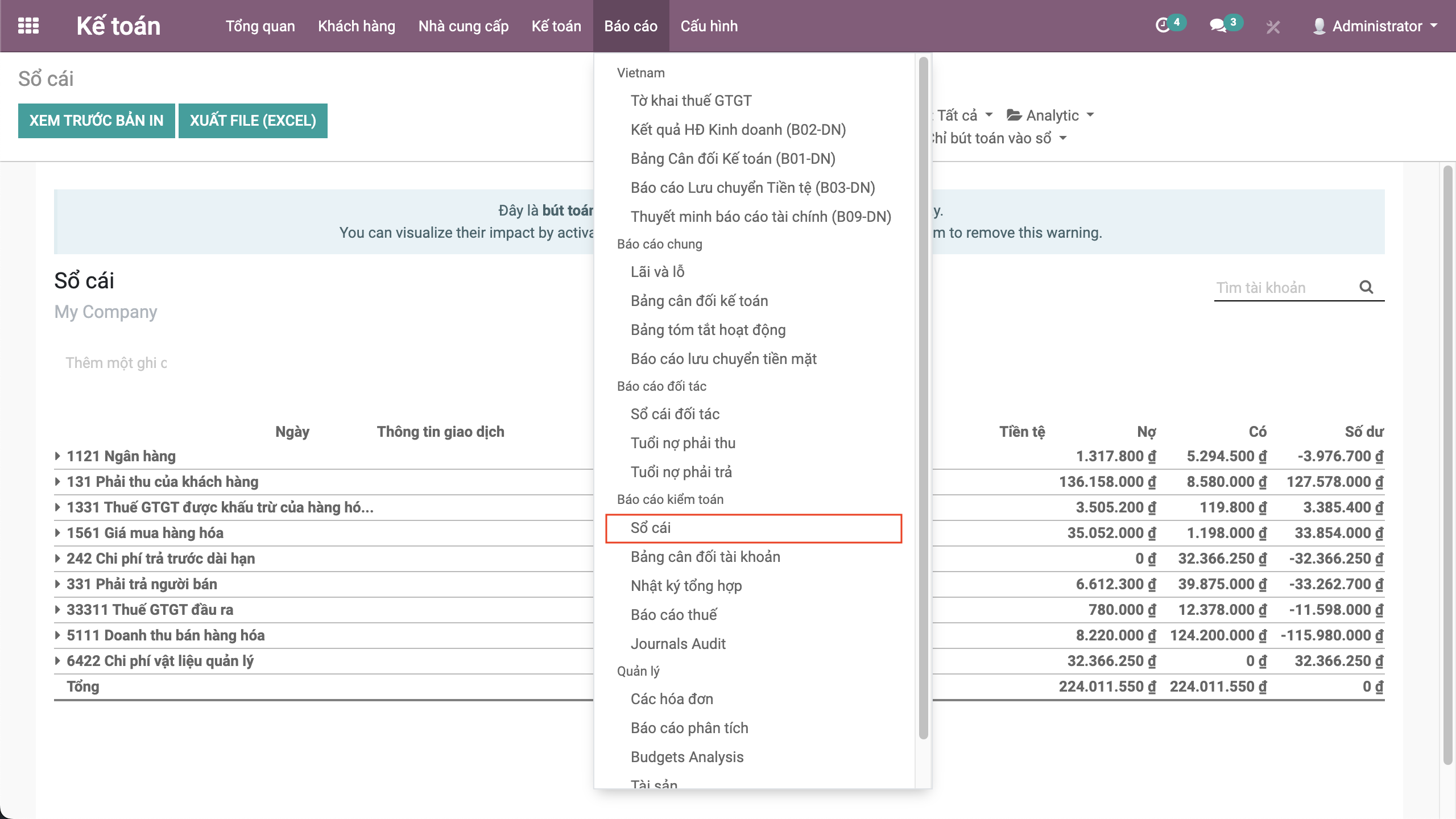
Task: Click the activities clock icon with badge
Action: click(x=1163, y=26)
